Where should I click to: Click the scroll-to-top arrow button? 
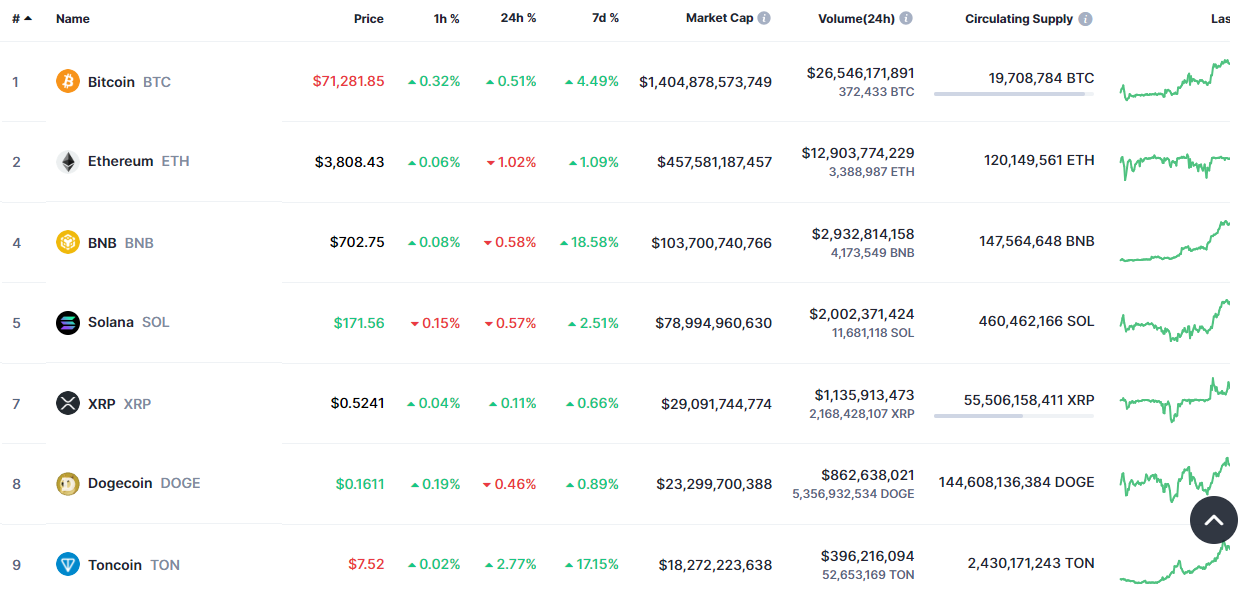(x=1214, y=520)
